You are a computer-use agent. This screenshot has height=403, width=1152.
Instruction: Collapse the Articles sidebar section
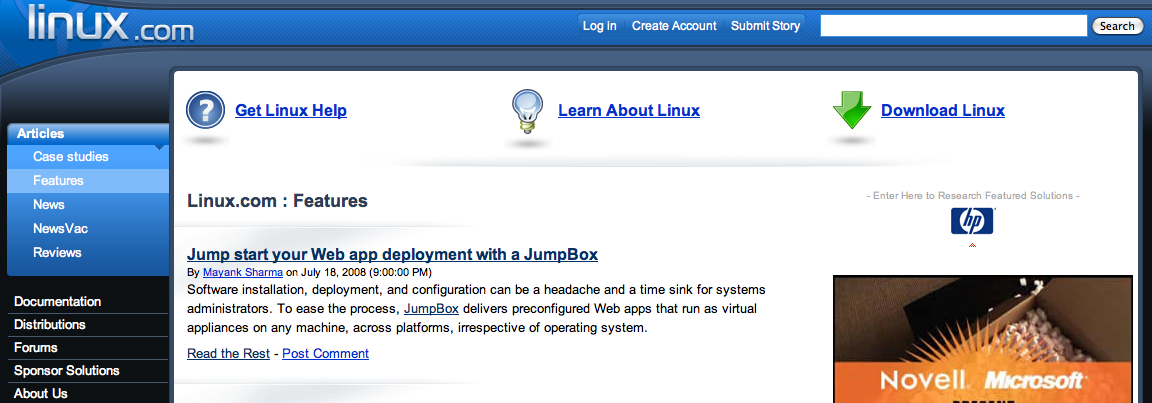88,134
